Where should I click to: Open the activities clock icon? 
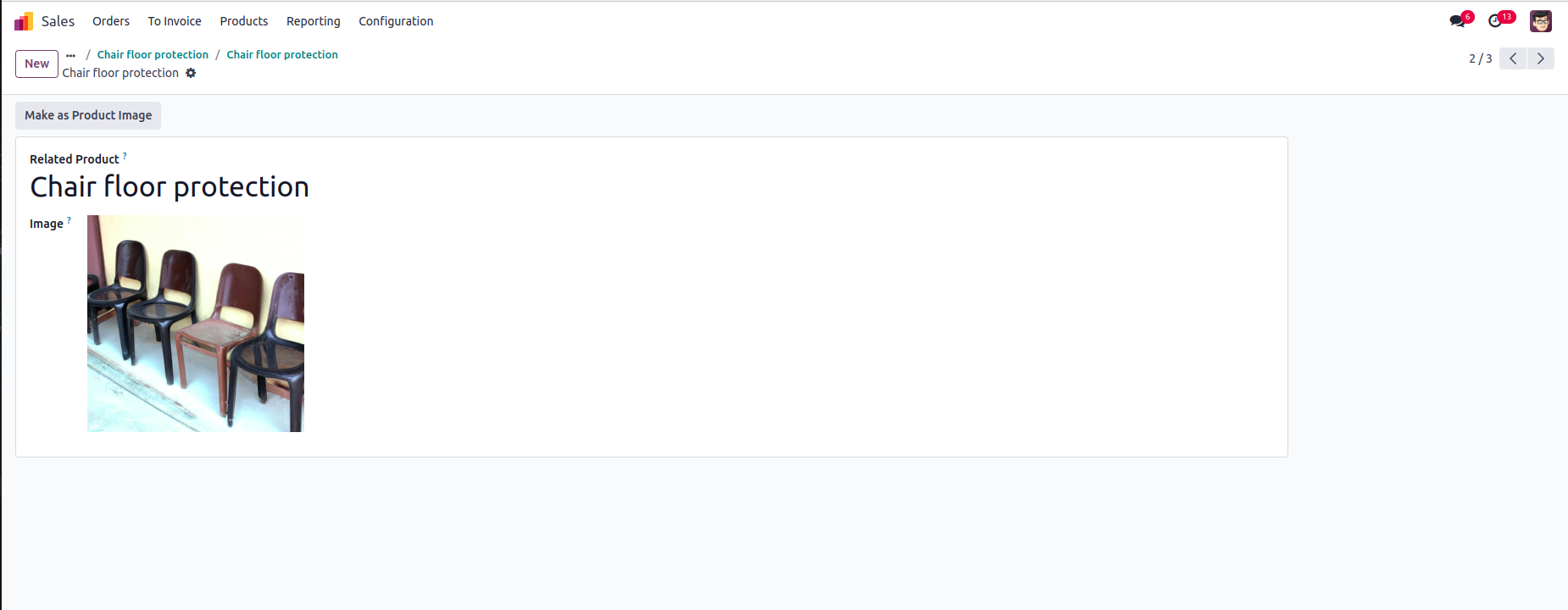[x=1495, y=21]
